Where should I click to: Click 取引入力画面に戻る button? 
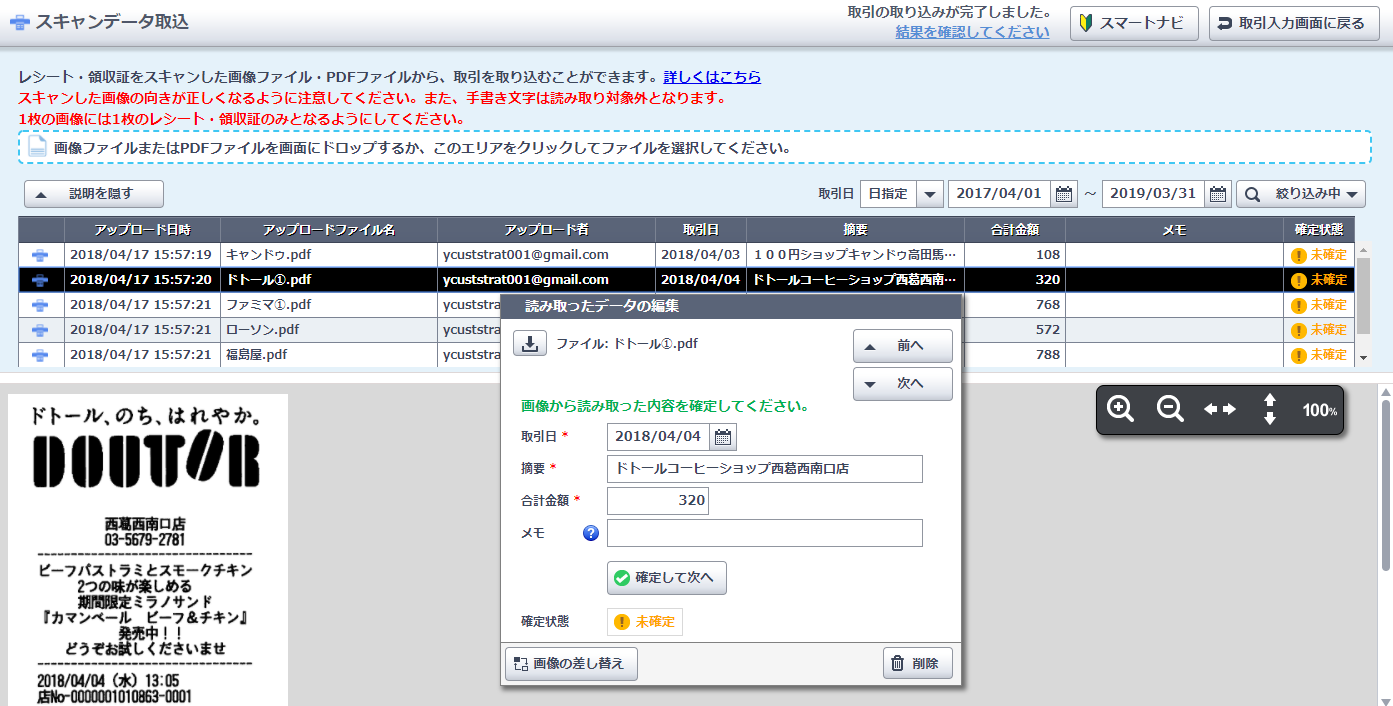pos(1293,23)
